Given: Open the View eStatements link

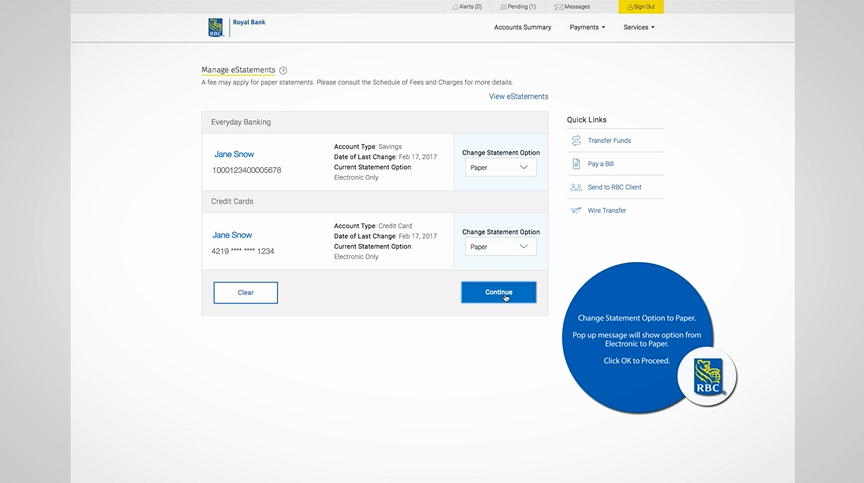Looking at the screenshot, I should [x=518, y=96].
